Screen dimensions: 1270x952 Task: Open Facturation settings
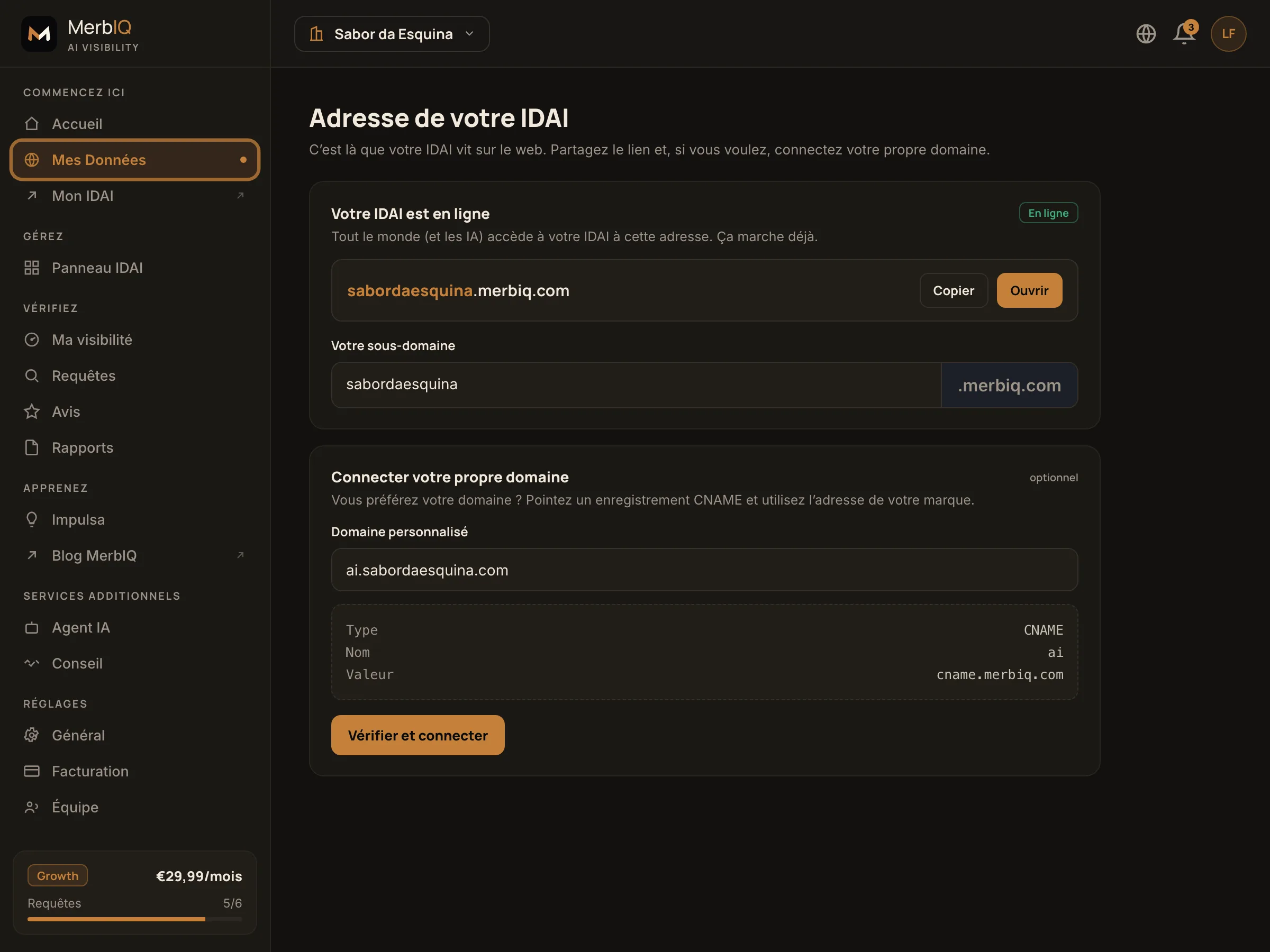[135, 771]
